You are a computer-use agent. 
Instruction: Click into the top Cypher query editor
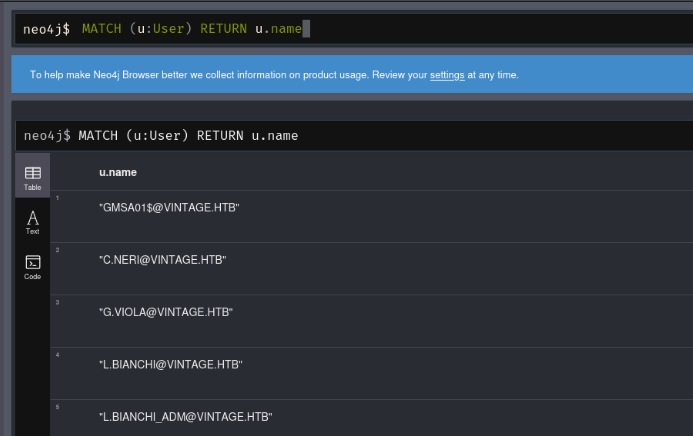[450, 29]
